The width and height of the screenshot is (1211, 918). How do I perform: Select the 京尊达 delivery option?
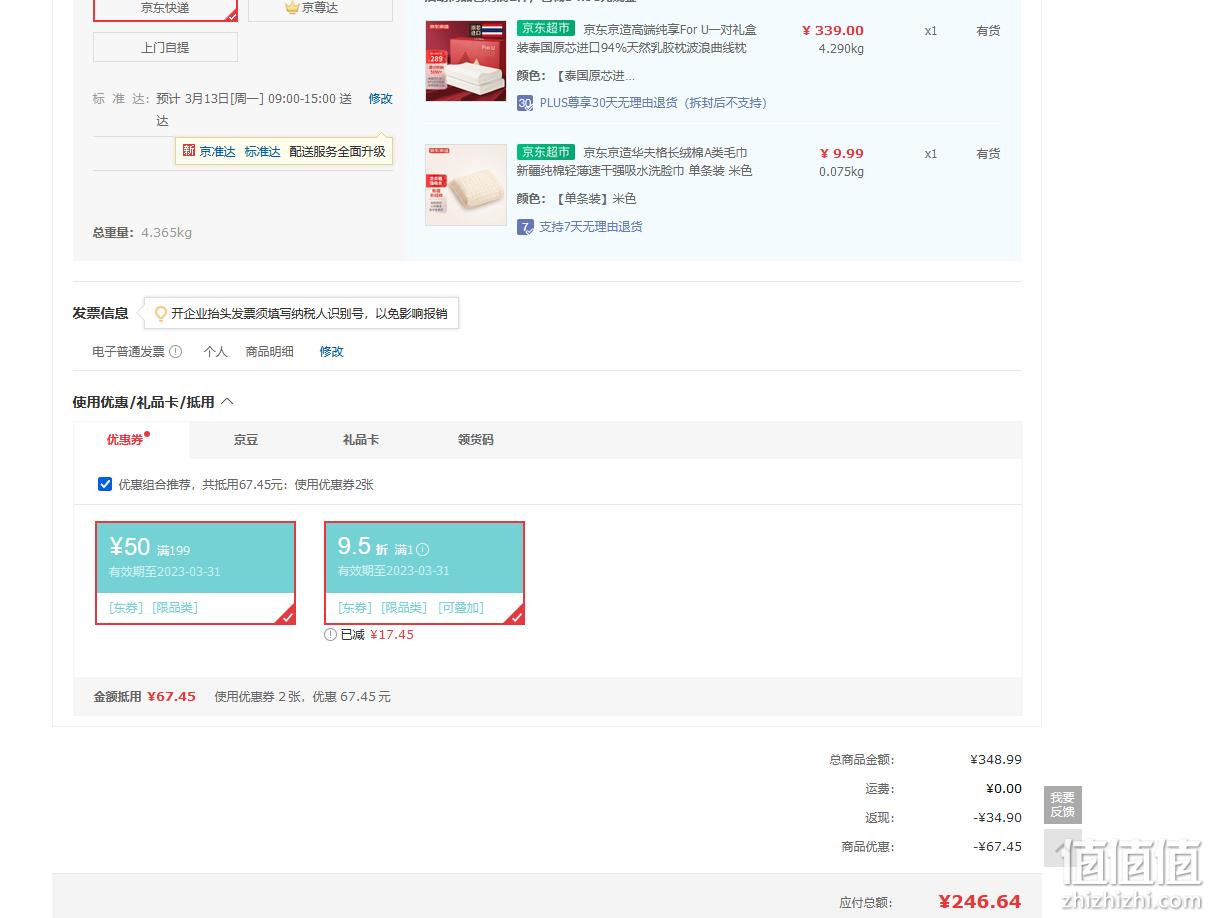[320, 8]
